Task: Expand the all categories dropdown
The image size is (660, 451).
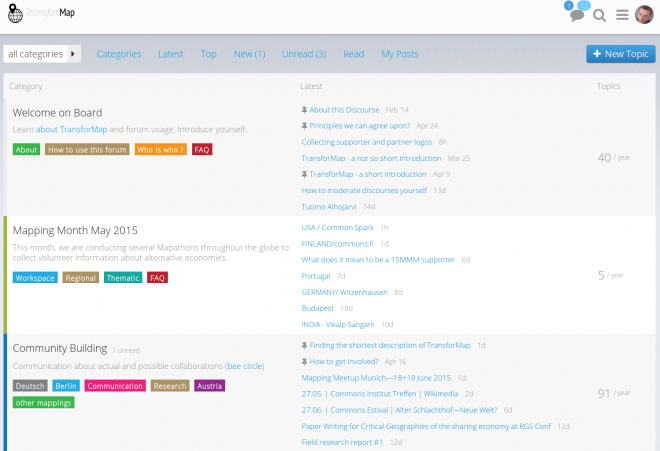Action: pyautogui.click(x=42, y=54)
